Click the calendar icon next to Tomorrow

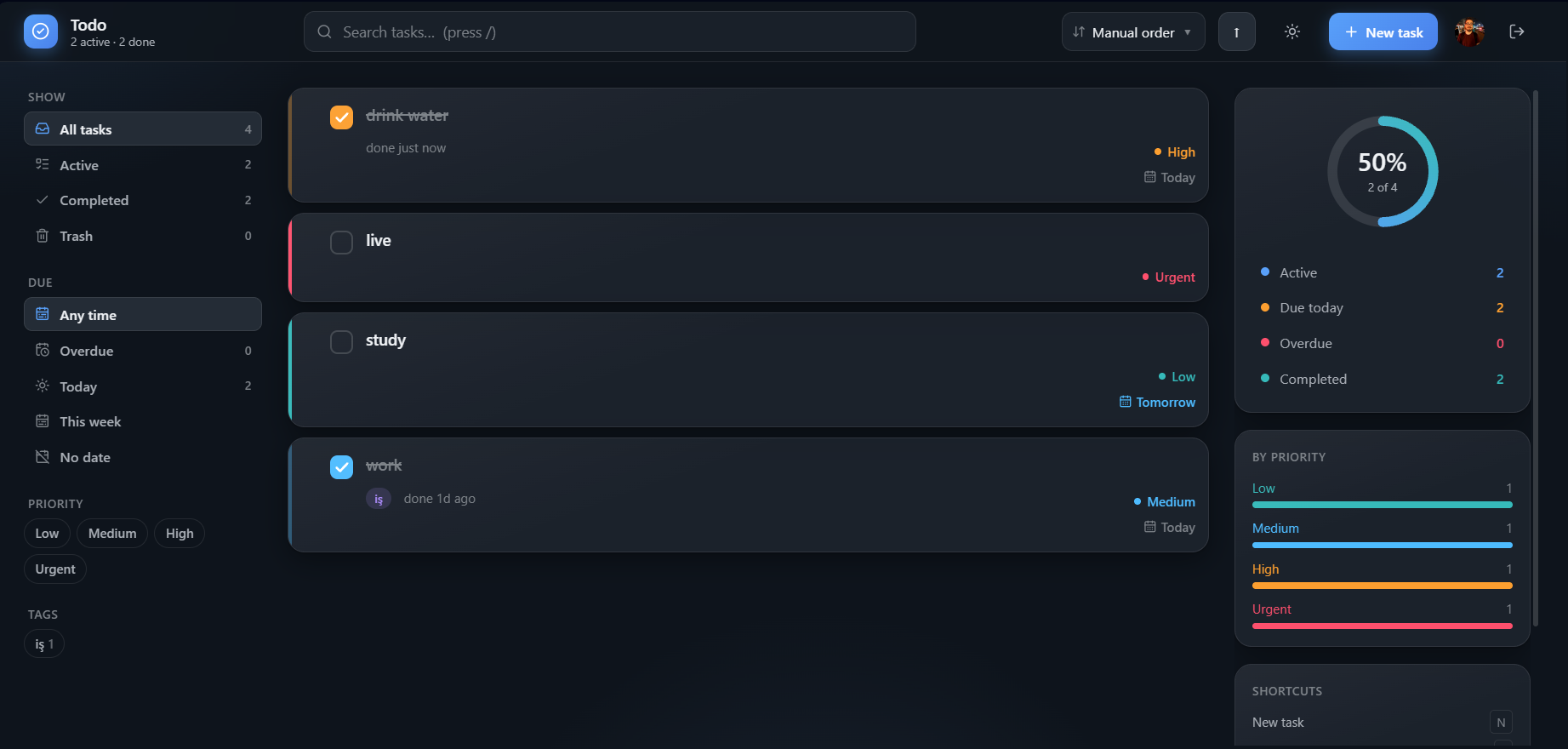1126,402
